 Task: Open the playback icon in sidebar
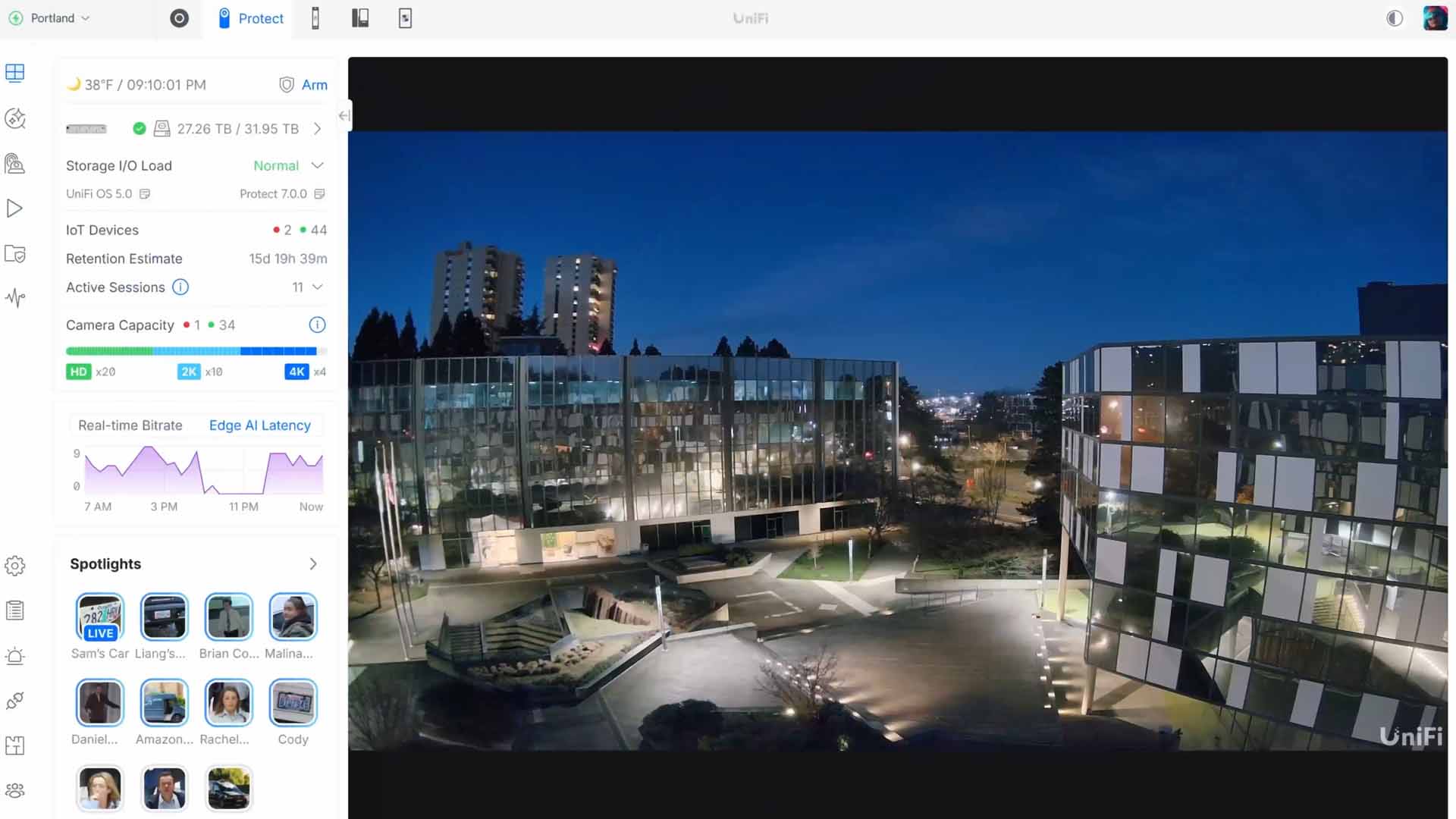(14, 209)
